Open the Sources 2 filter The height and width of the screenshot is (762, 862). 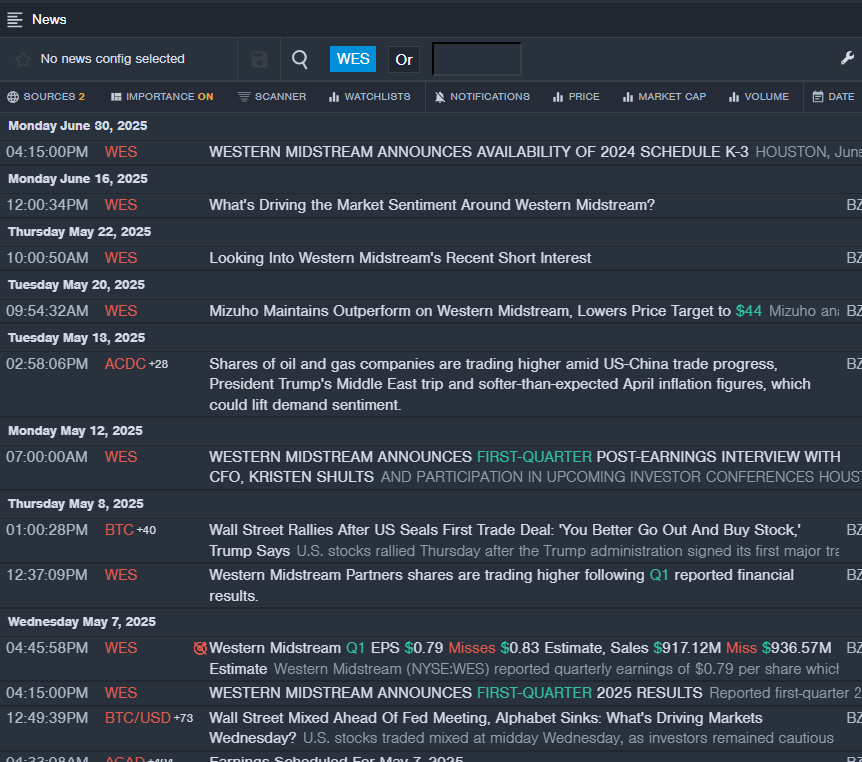pyautogui.click(x=46, y=97)
